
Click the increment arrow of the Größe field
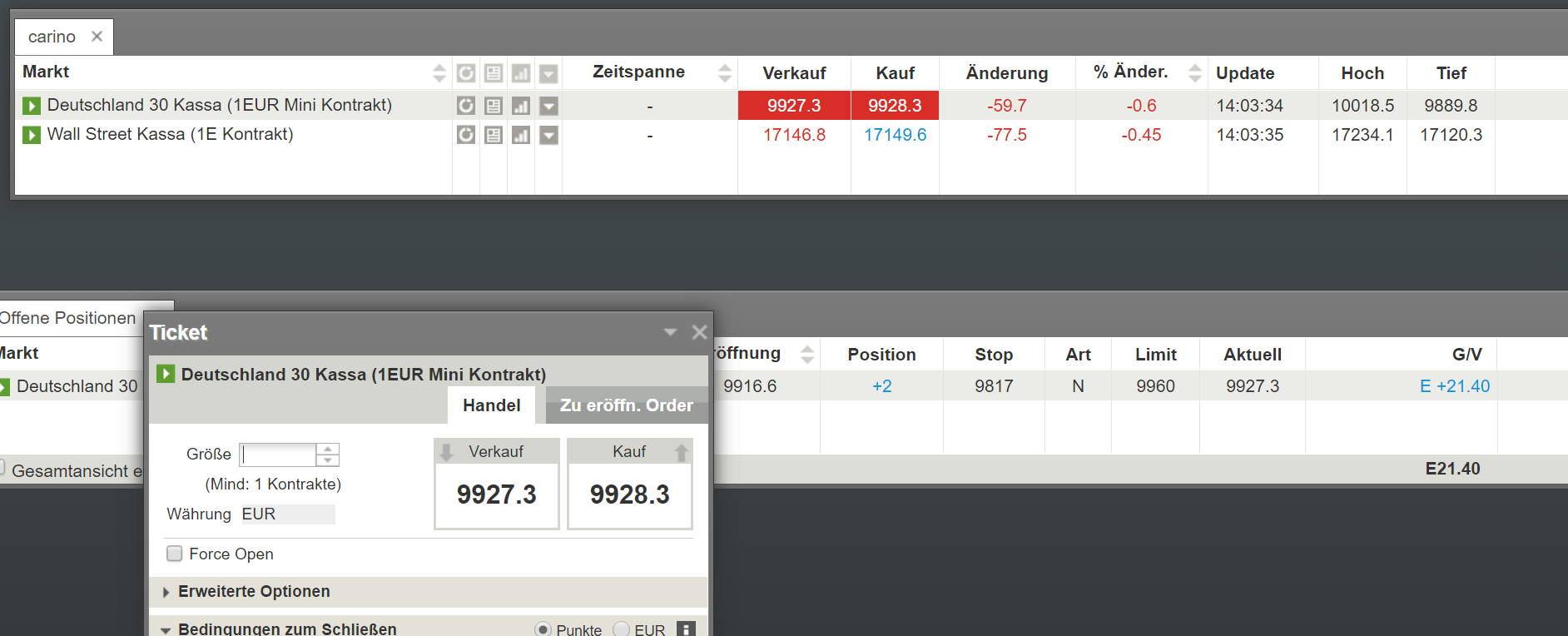click(328, 449)
